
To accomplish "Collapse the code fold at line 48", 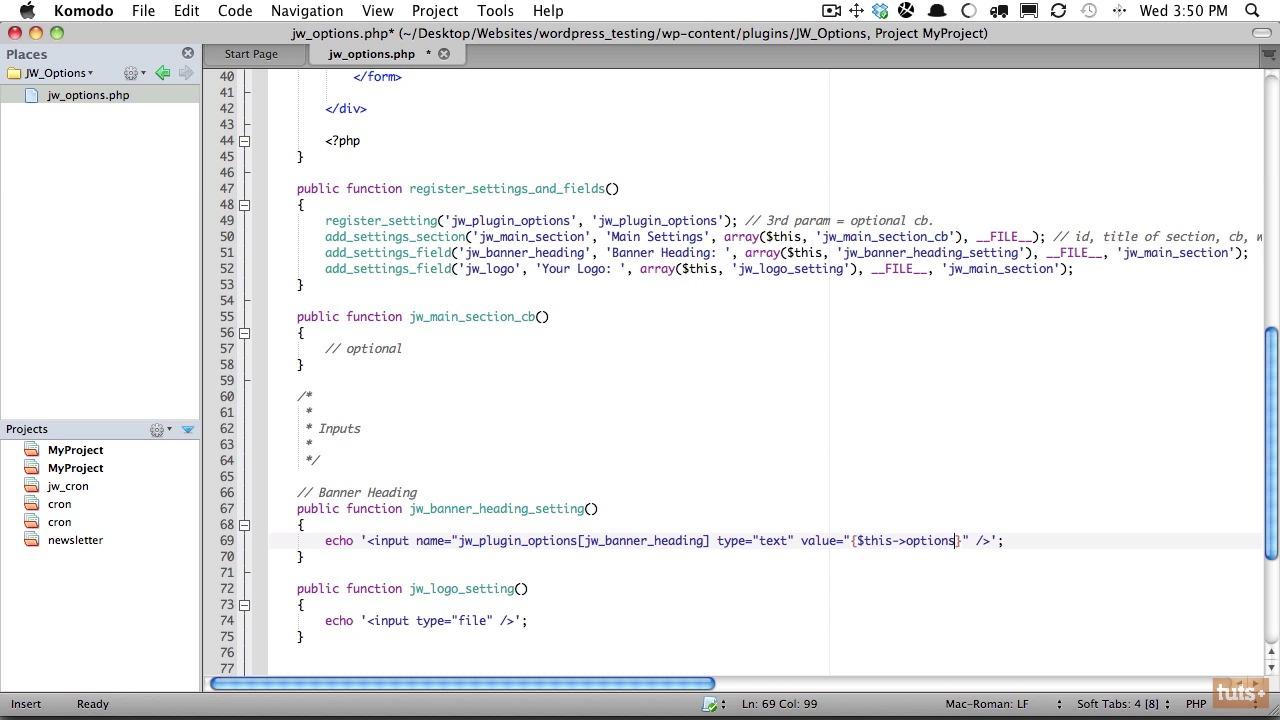I will (244, 205).
